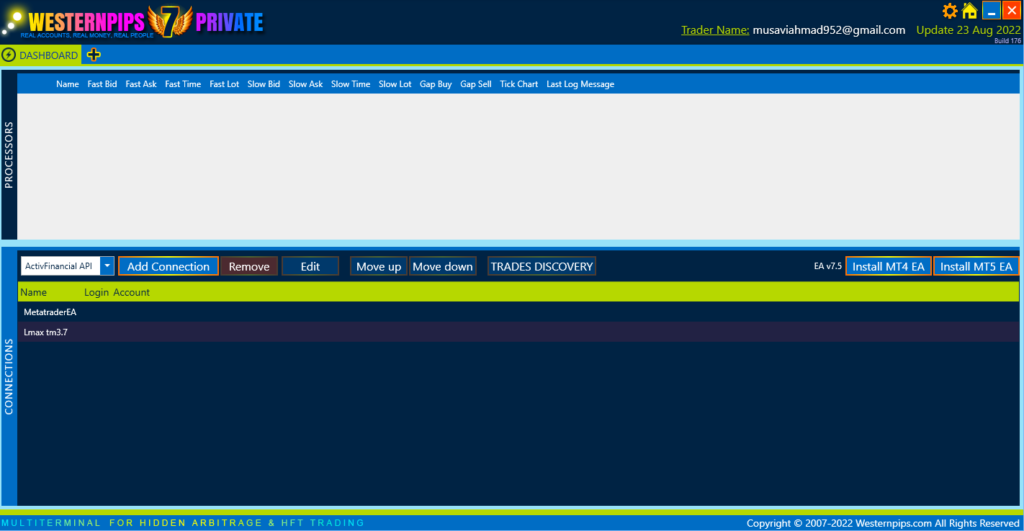Expand the ActivFinancial API dropdown arrow
The height and width of the screenshot is (531, 1024).
pyautogui.click(x=107, y=266)
